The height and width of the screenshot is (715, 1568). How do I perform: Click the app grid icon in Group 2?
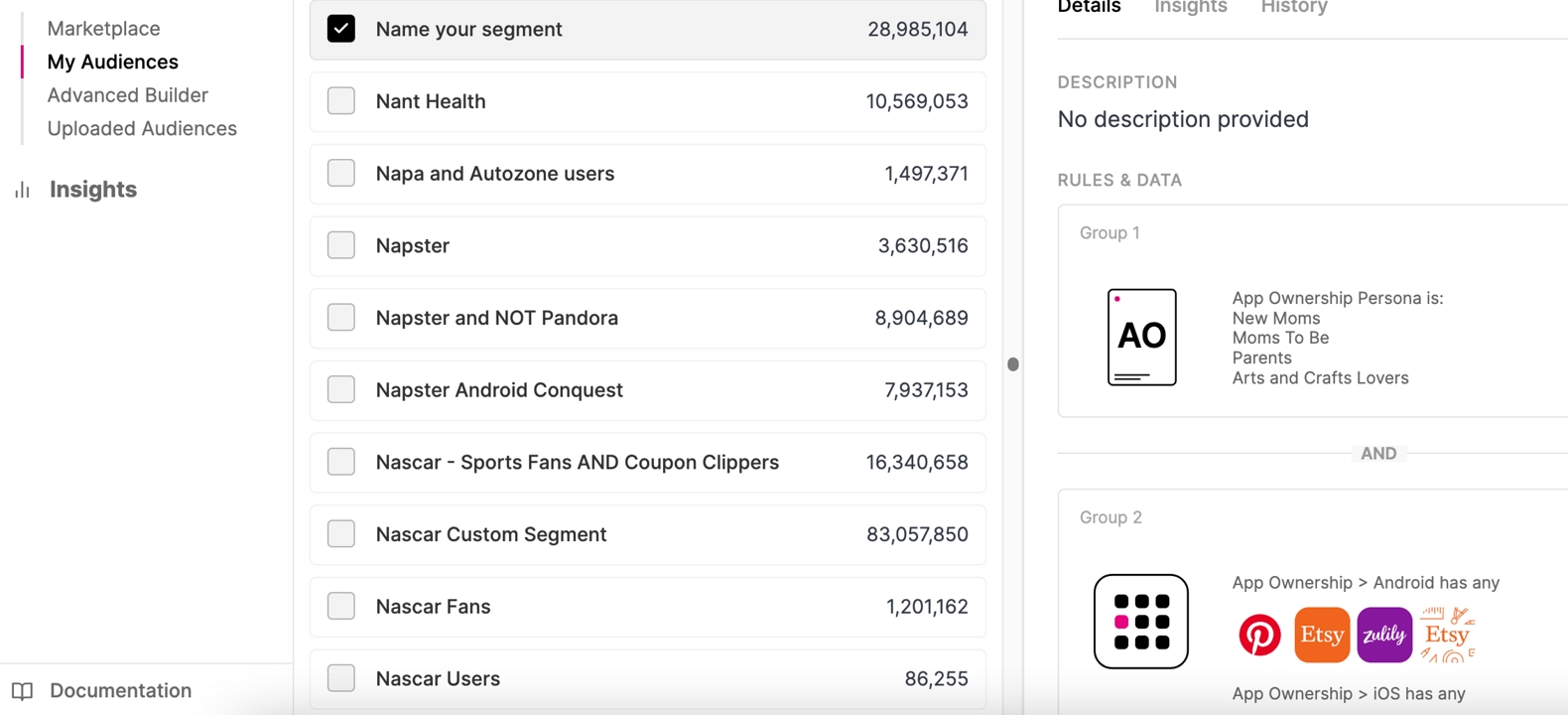click(x=1140, y=622)
